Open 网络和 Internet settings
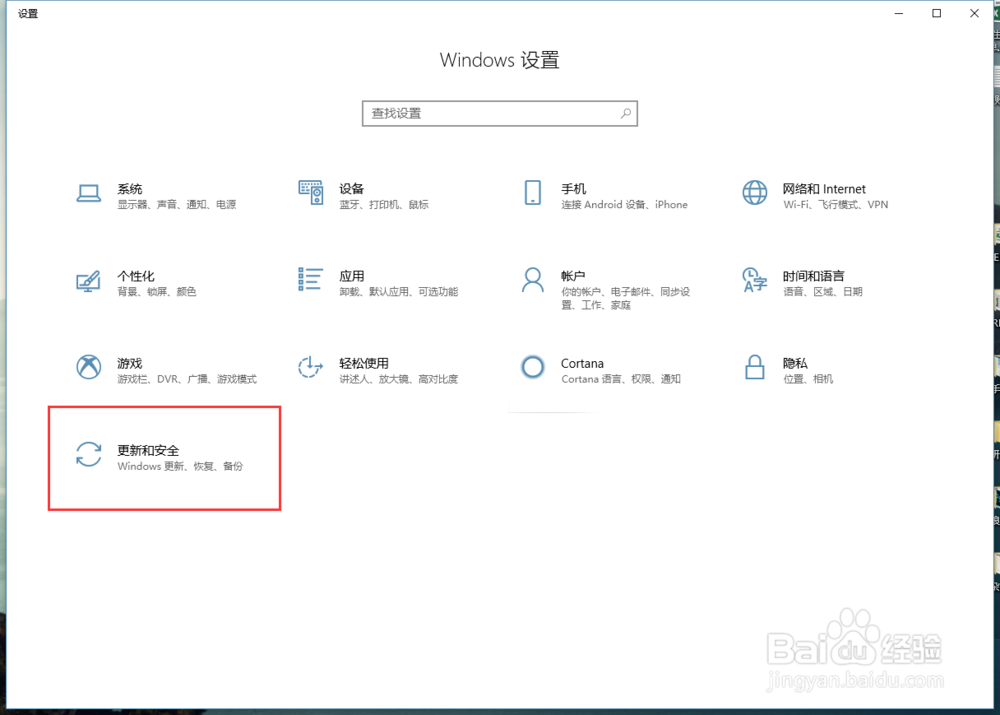Screen dimensions: 1000x715 (x=824, y=195)
